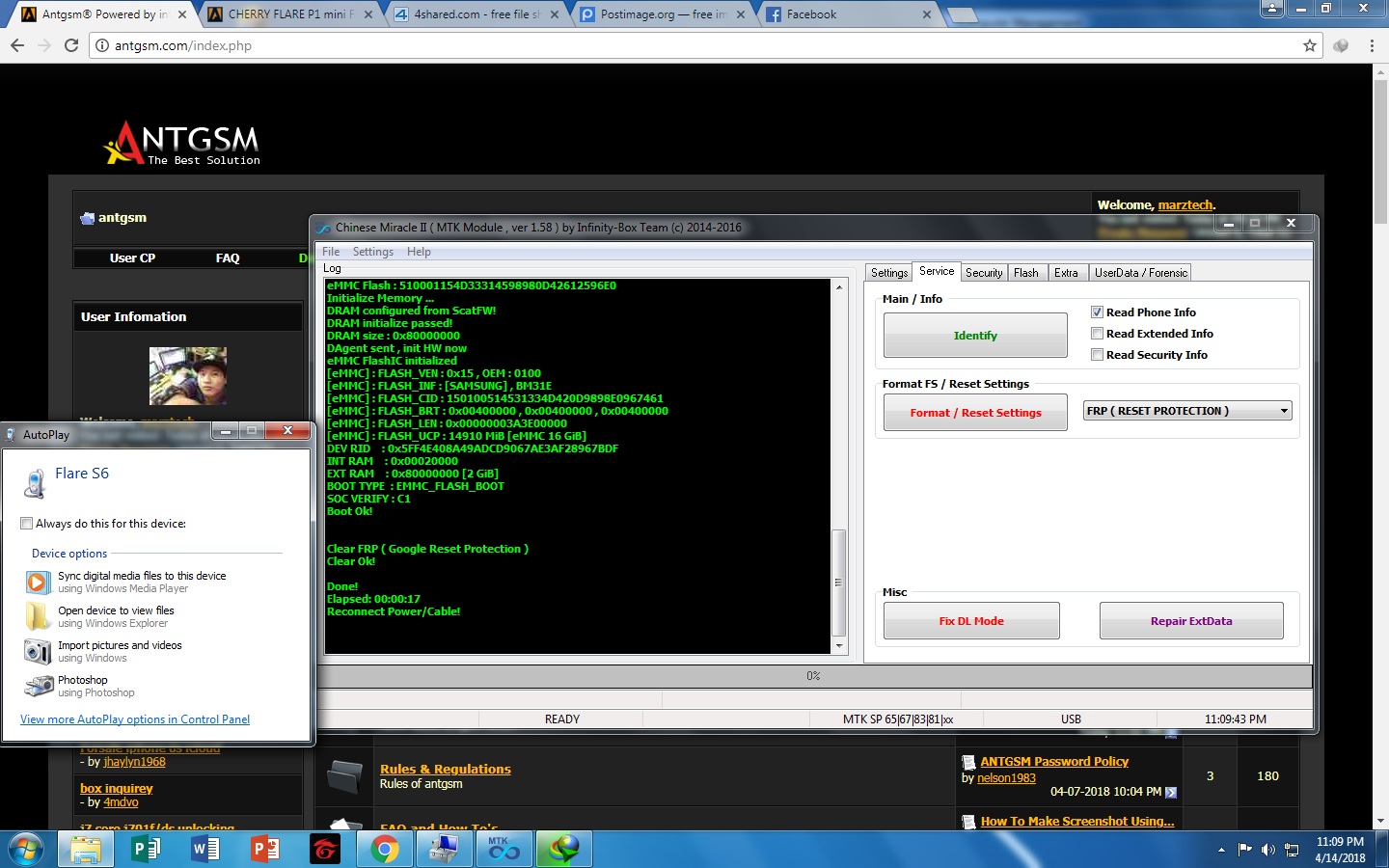Click the log scrollbar up arrow
Viewport: 1389px width, 868px height.
839,287
